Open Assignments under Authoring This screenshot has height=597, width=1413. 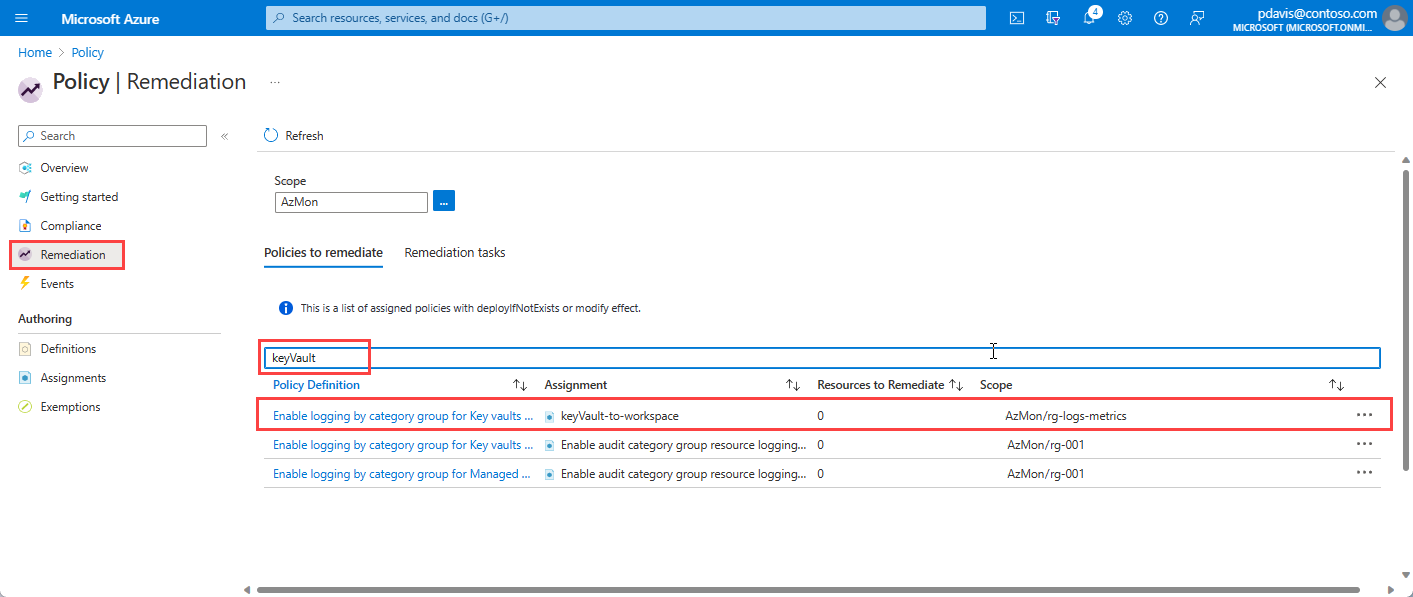[73, 378]
